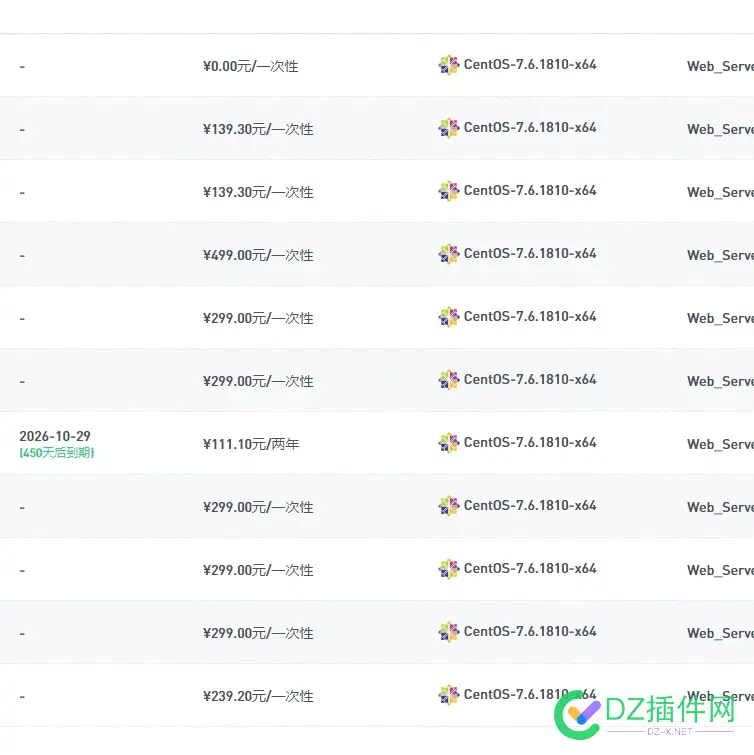Click CentOS icon in second ¥139.30 row
Screen dimensions: 754x755
(x=448, y=191)
